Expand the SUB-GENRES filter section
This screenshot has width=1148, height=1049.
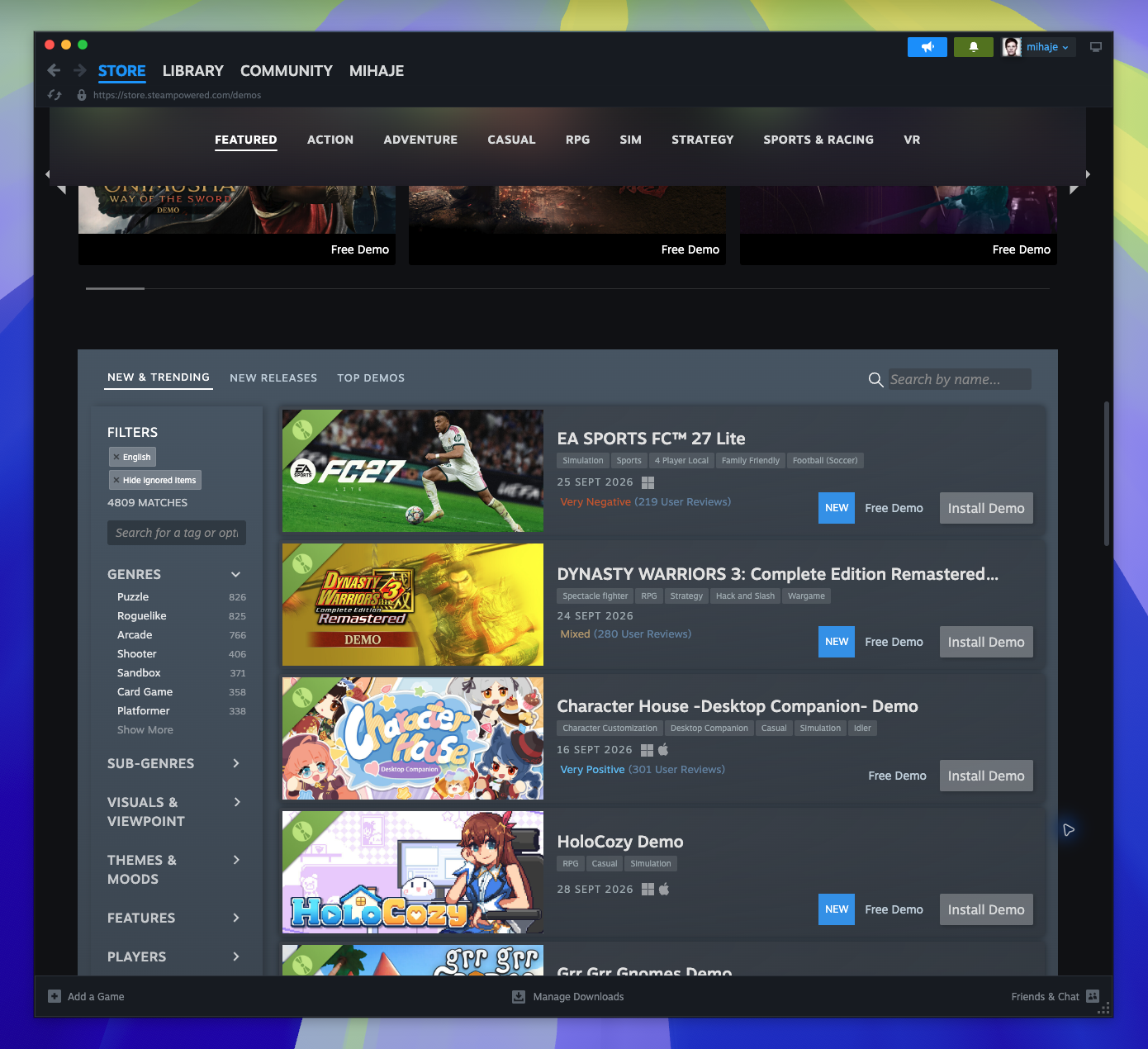pos(235,763)
